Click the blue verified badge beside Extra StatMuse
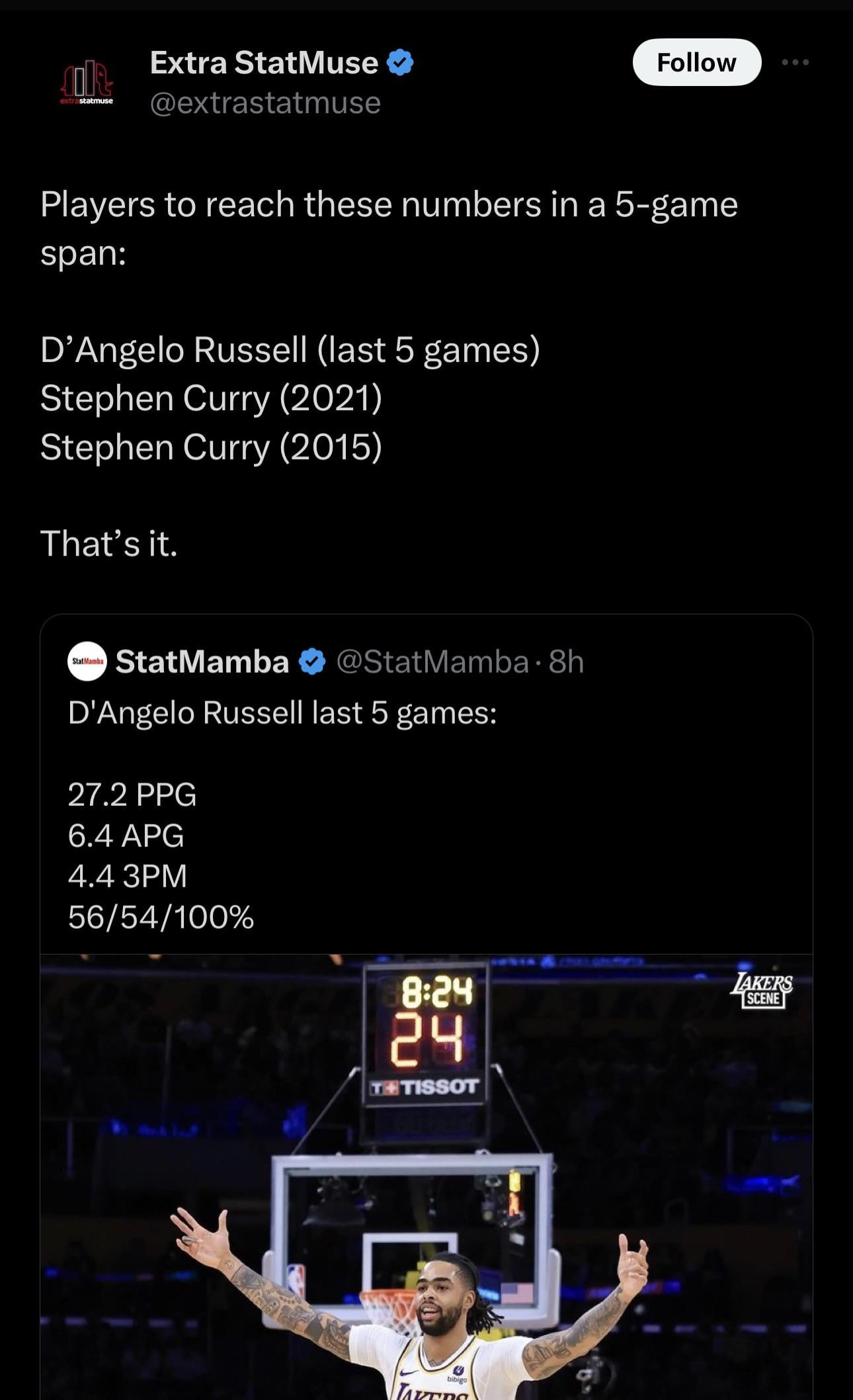Screen dimensions: 853x1400 tap(399, 63)
